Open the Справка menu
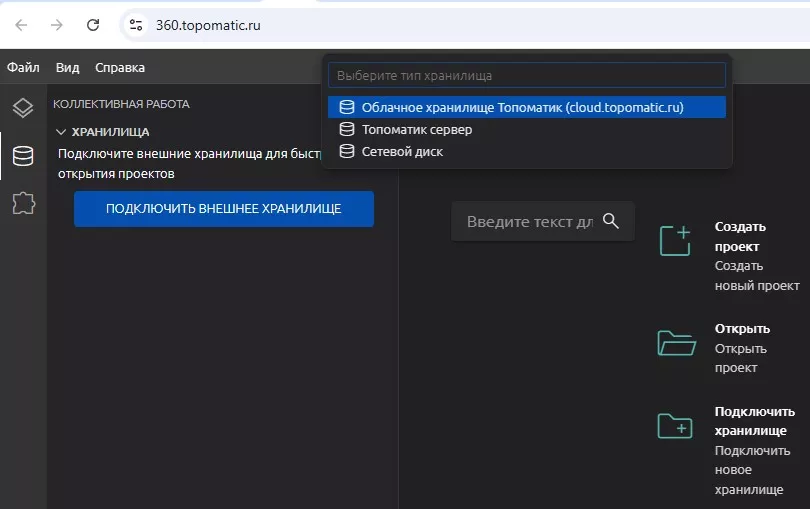The height and width of the screenshot is (509, 810). coord(120,68)
